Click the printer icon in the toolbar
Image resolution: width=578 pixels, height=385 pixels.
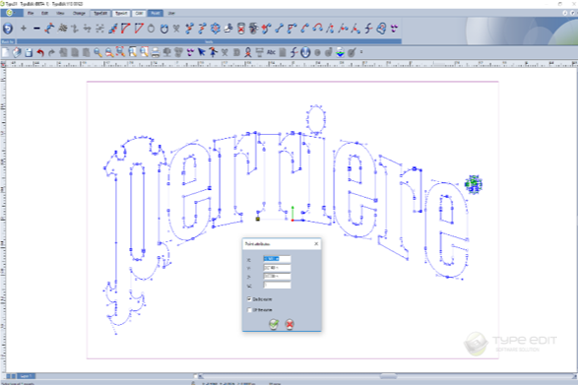coord(156,53)
